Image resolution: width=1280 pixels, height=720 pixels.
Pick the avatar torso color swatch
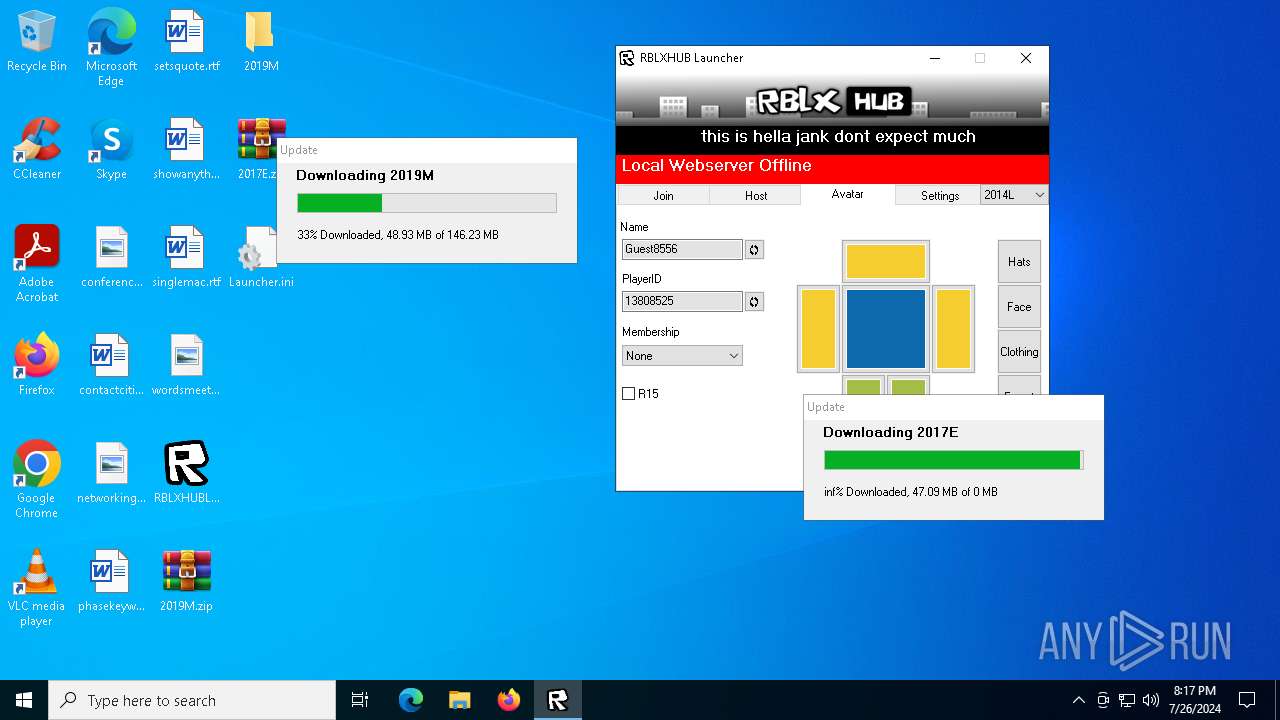point(886,329)
